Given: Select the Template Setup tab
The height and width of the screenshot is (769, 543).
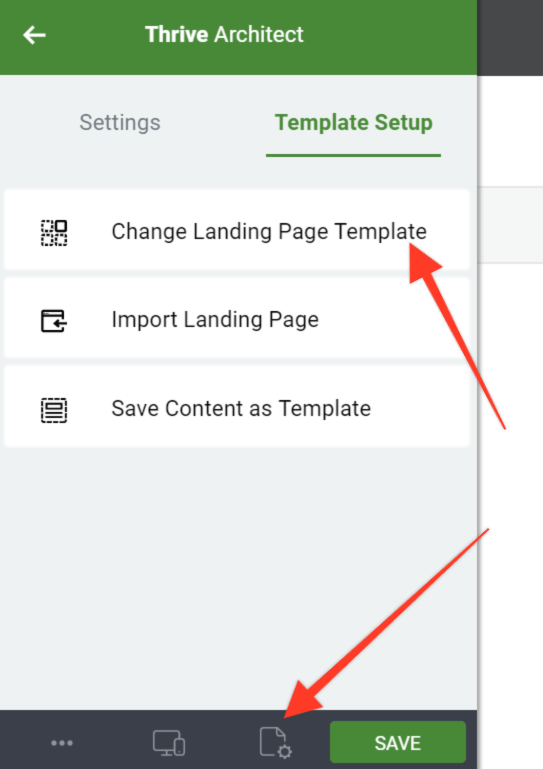Looking at the screenshot, I should click(353, 123).
